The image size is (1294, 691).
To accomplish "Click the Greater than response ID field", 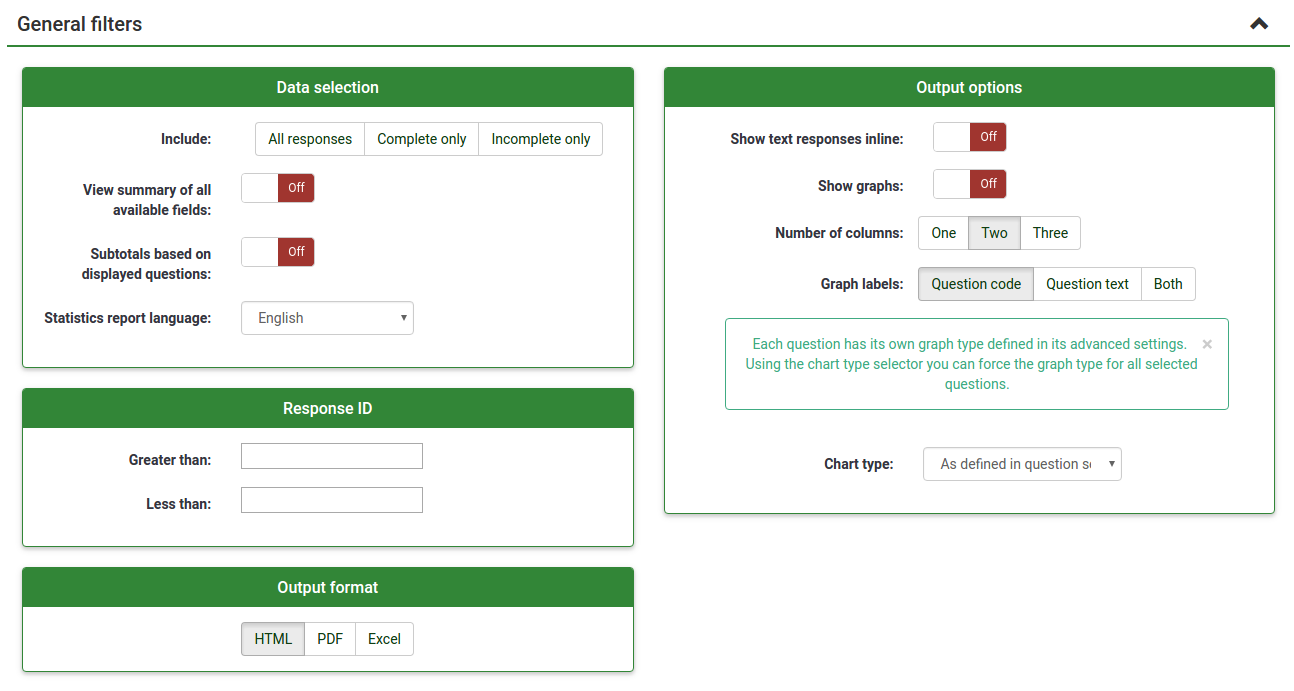I will (x=332, y=456).
